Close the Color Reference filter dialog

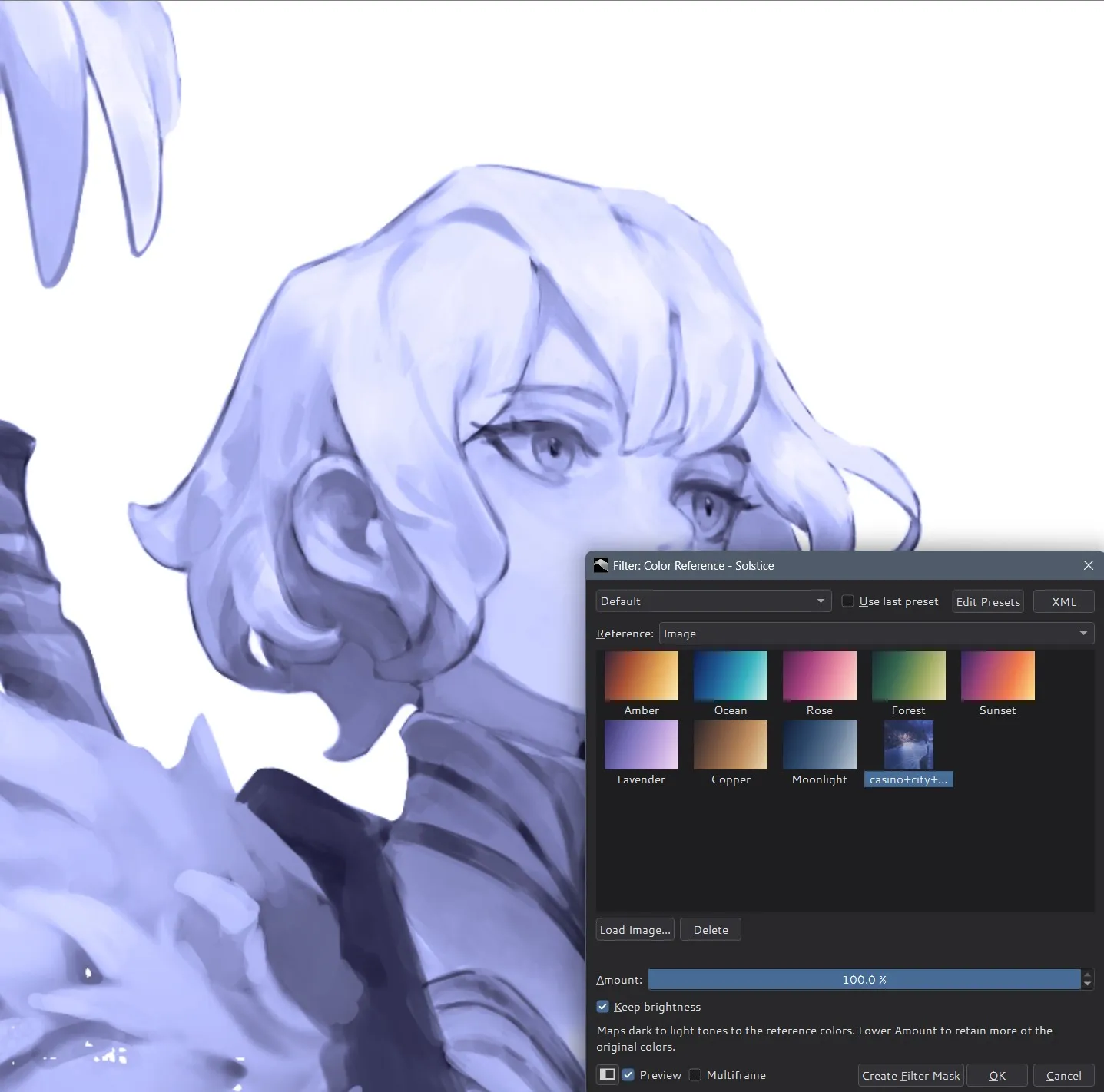click(1088, 565)
